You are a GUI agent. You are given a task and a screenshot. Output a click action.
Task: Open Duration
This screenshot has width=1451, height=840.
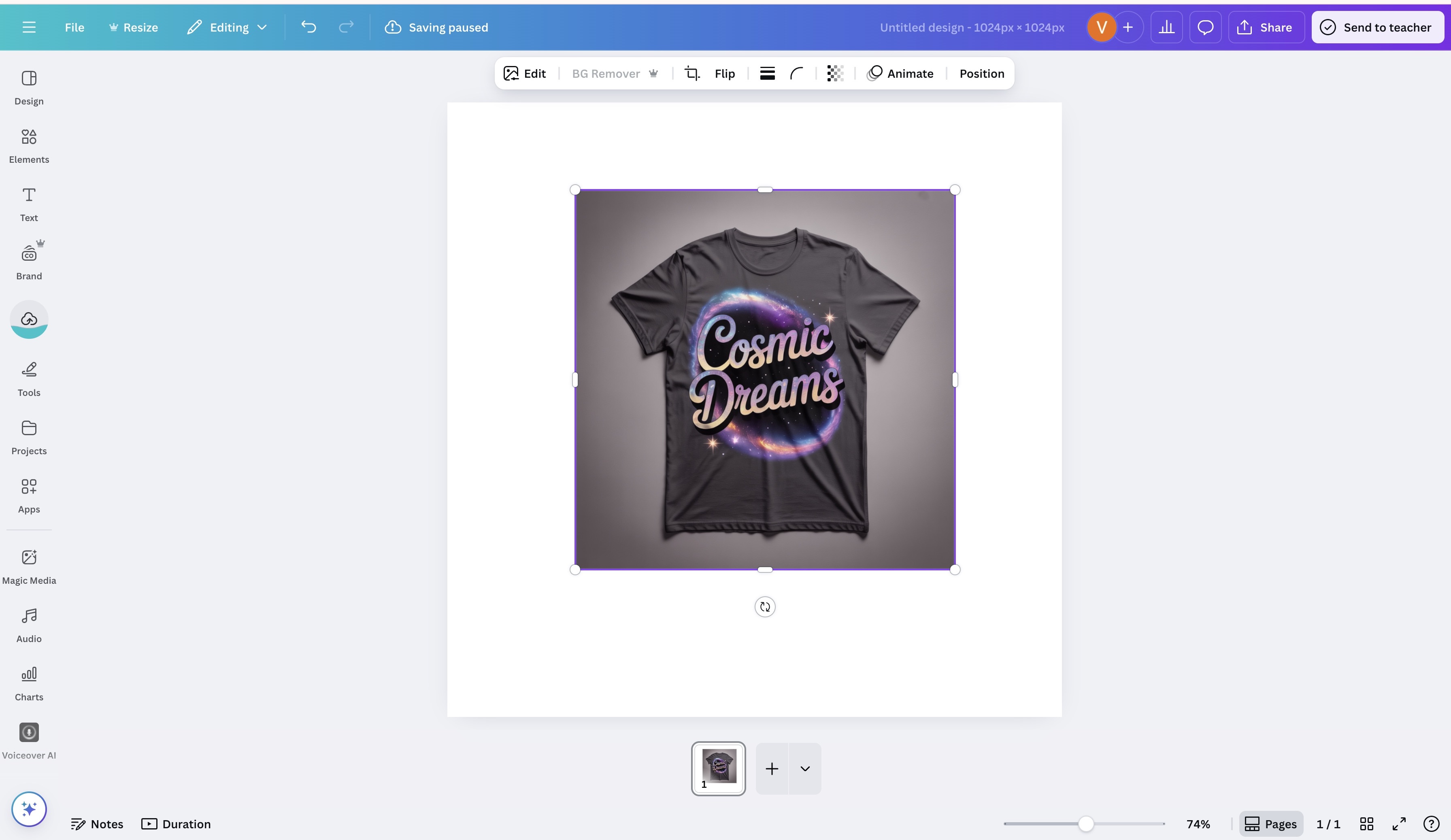[176, 824]
